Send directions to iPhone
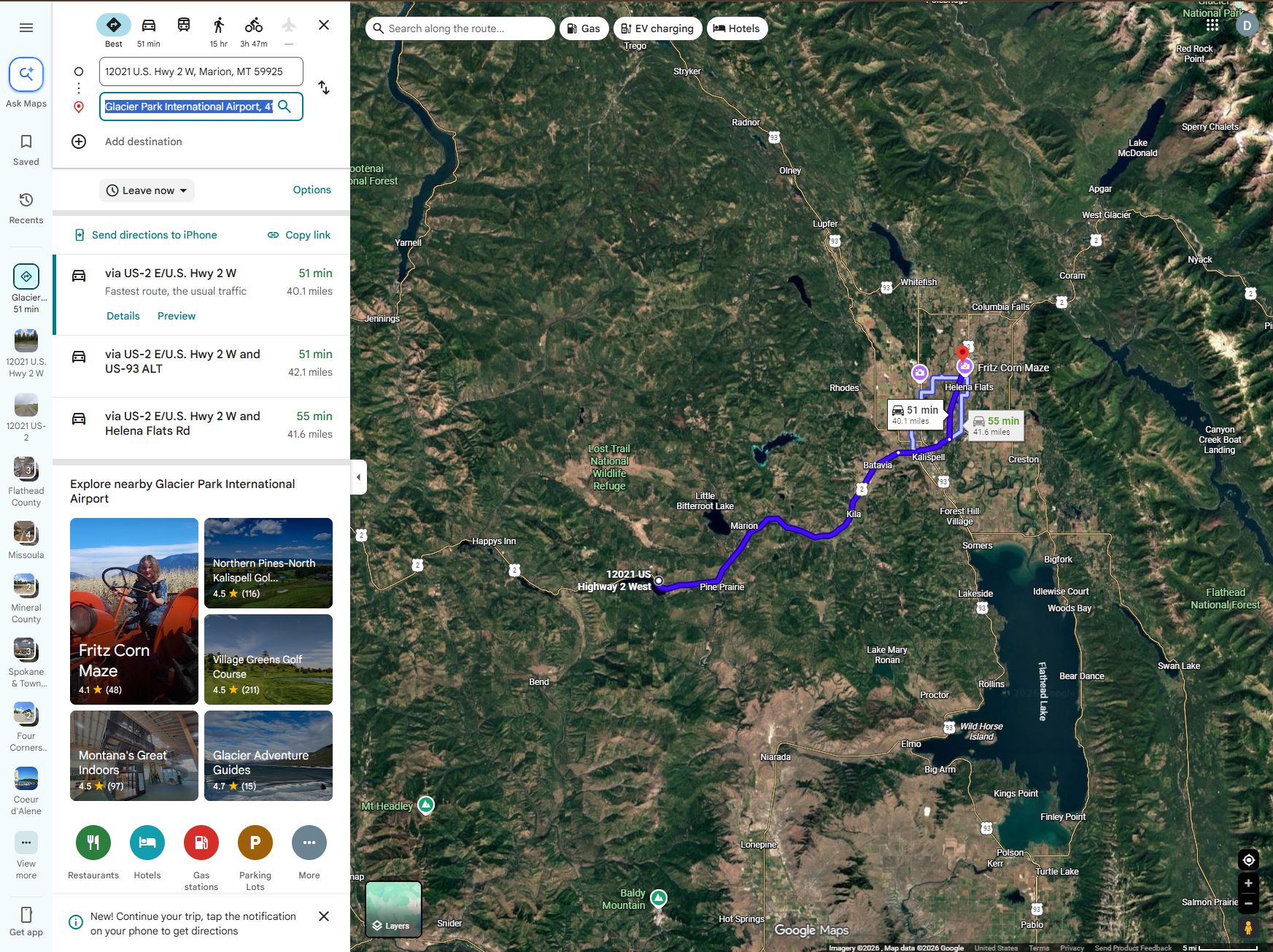 point(146,235)
